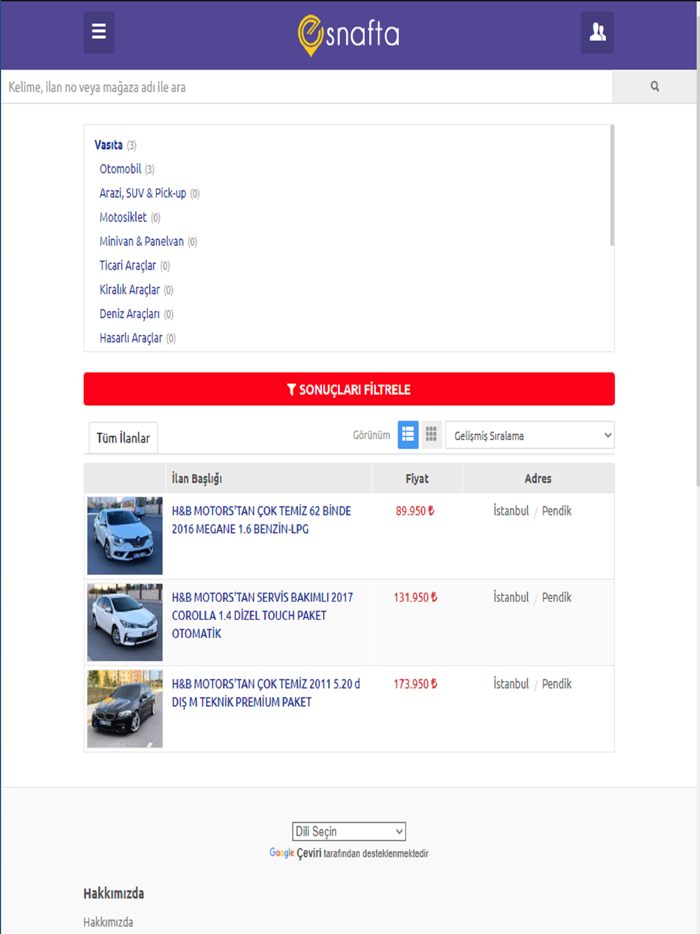Click İstanbul in the Megane row
The height and width of the screenshot is (934, 700).
(511, 510)
